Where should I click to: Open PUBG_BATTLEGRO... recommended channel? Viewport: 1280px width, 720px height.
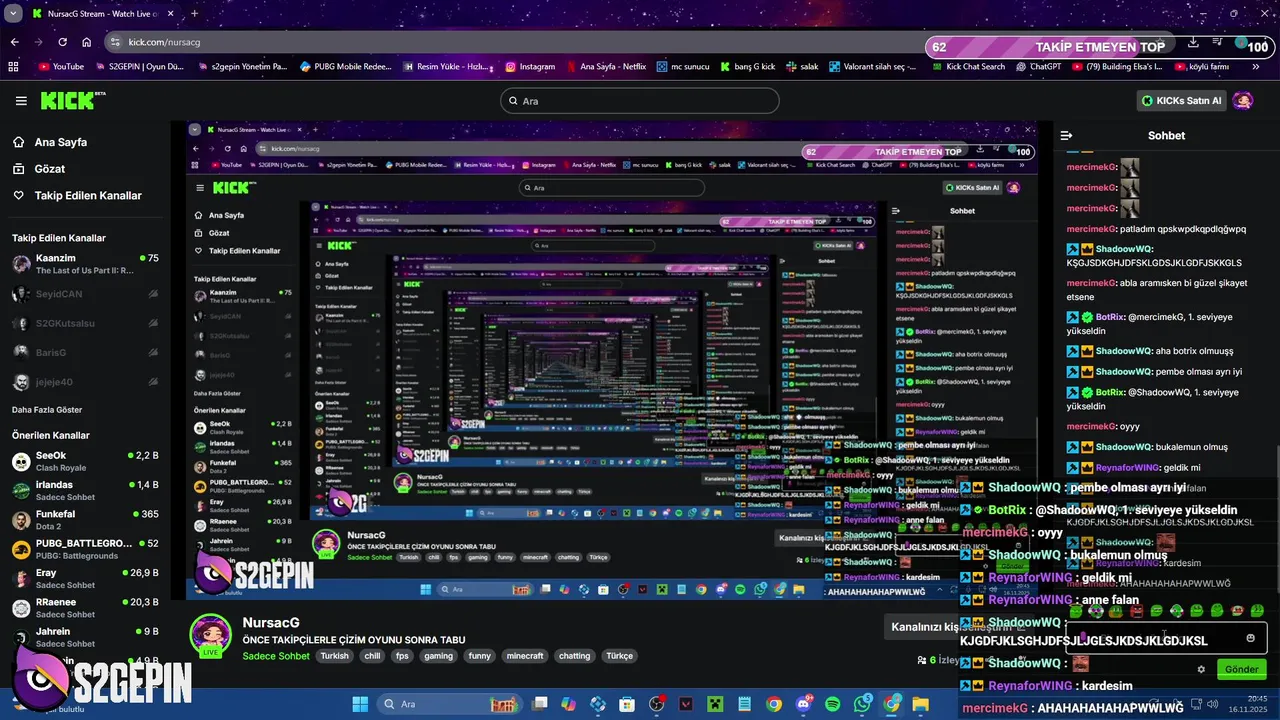84,549
